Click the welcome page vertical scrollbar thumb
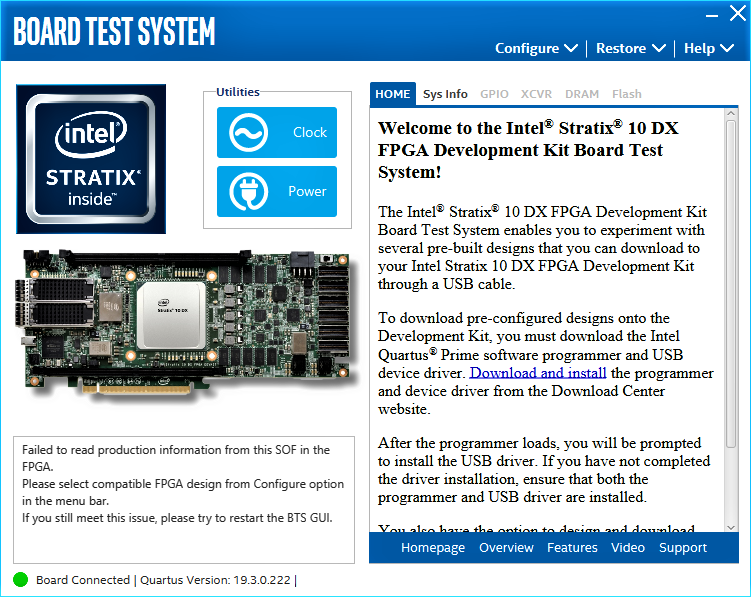The width and height of the screenshot is (751, 597). click(730, 284)
